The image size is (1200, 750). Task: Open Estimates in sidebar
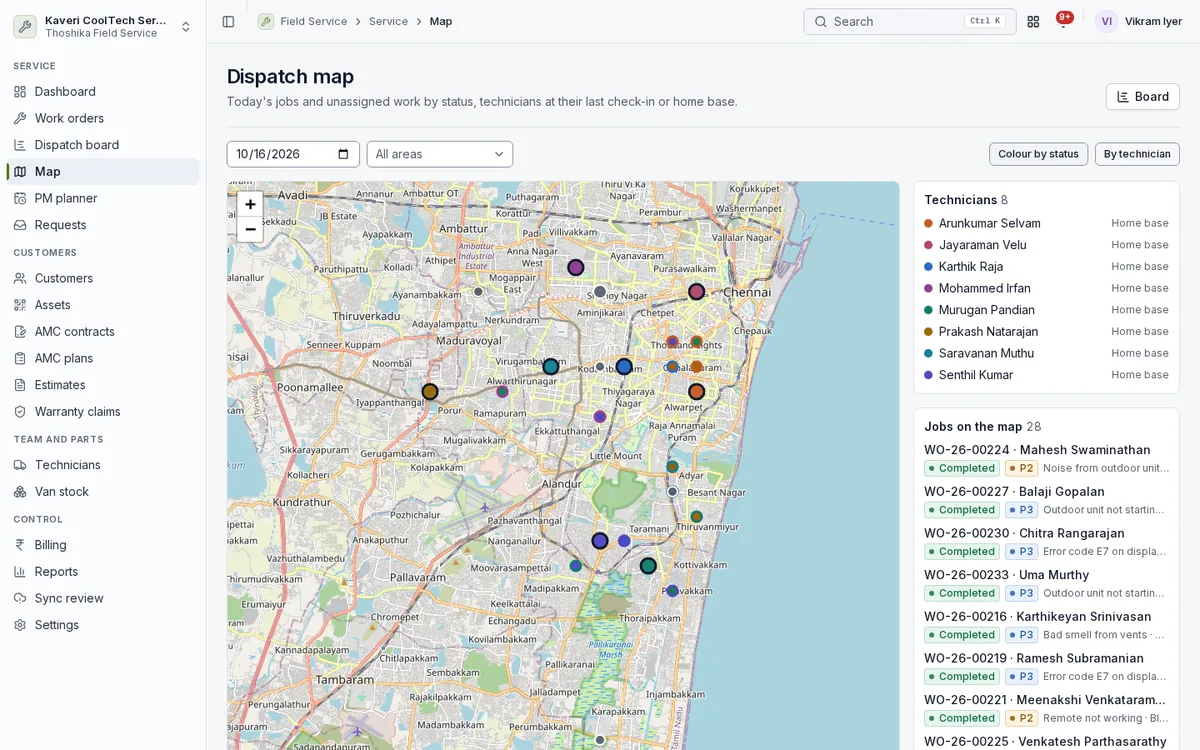pyautogui.click(x=103, y=385)
